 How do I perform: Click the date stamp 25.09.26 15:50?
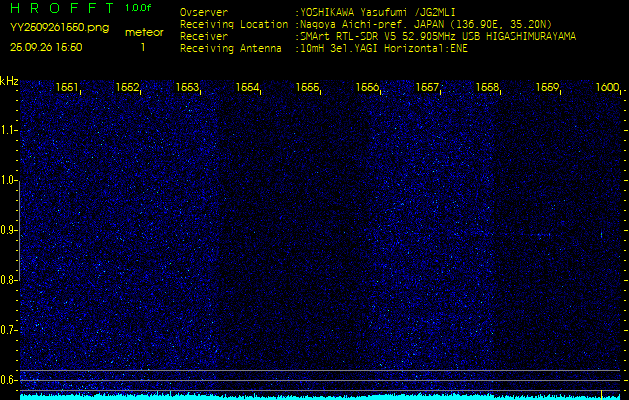[x=46, y=47]
